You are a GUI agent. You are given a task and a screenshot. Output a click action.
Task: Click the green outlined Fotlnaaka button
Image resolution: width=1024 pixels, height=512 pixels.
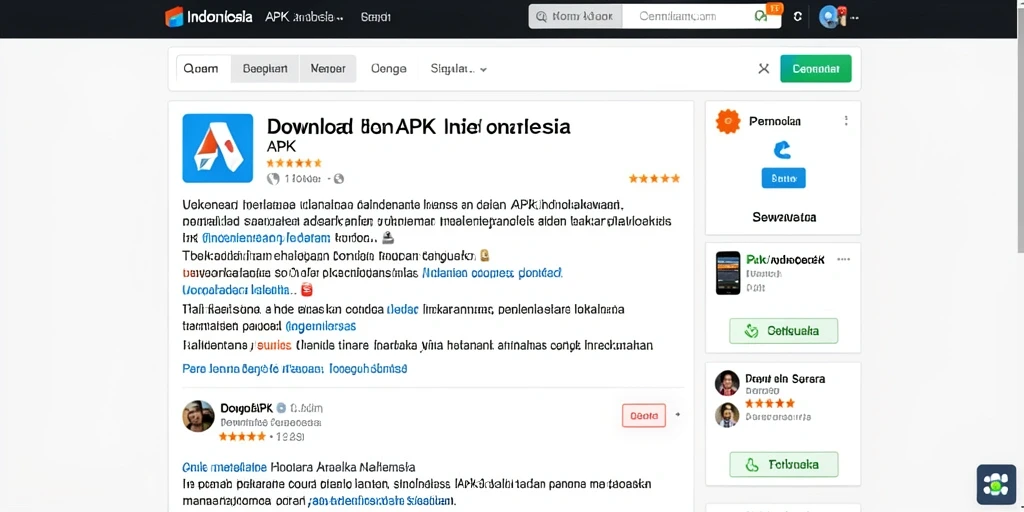[x=784, y=464]
